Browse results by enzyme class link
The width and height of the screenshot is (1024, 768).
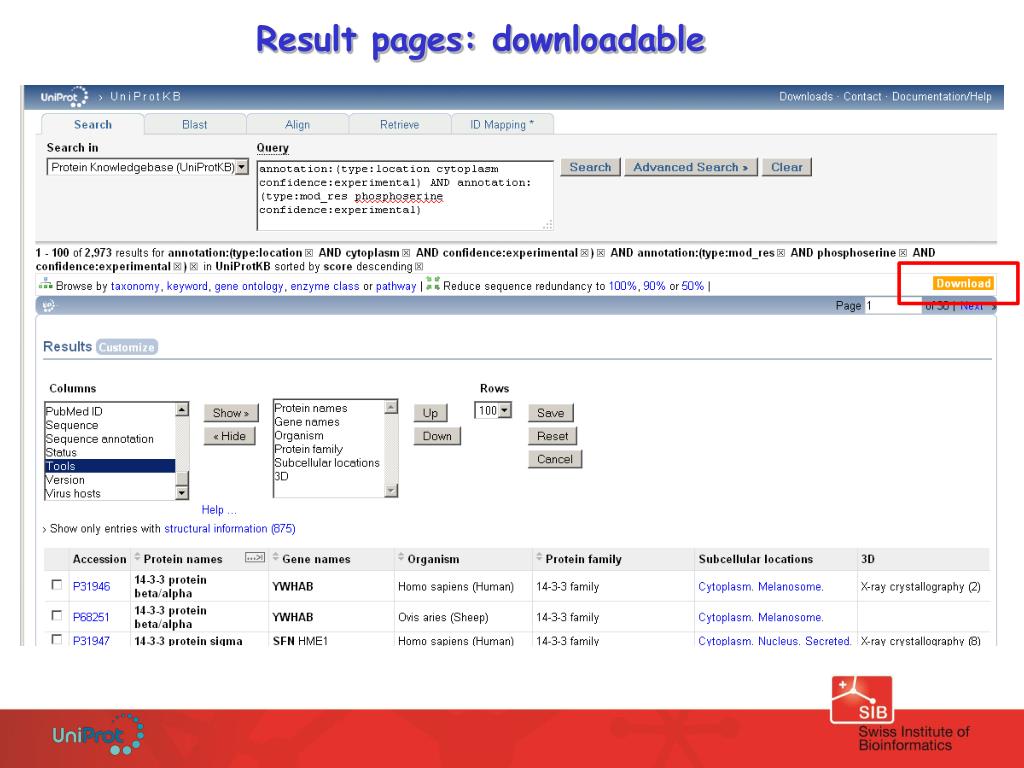tap(325, 286)
